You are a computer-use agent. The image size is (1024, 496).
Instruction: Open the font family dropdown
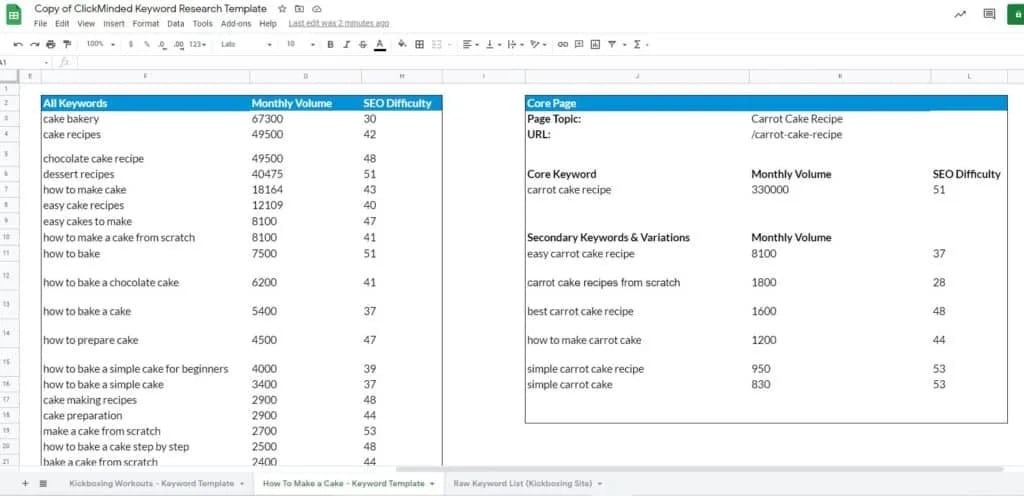(245, 44)
